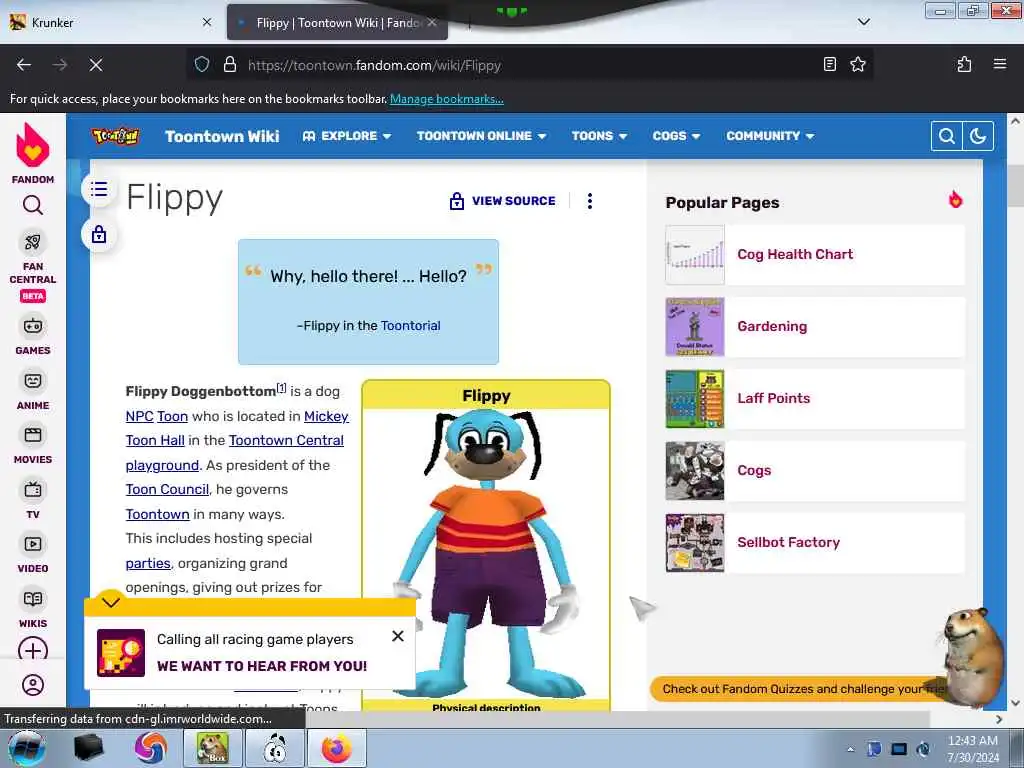This screenshot has height=768, width=1024.
Task: Click the horizontal scrollbar right arrow
Action: point(999,719)
